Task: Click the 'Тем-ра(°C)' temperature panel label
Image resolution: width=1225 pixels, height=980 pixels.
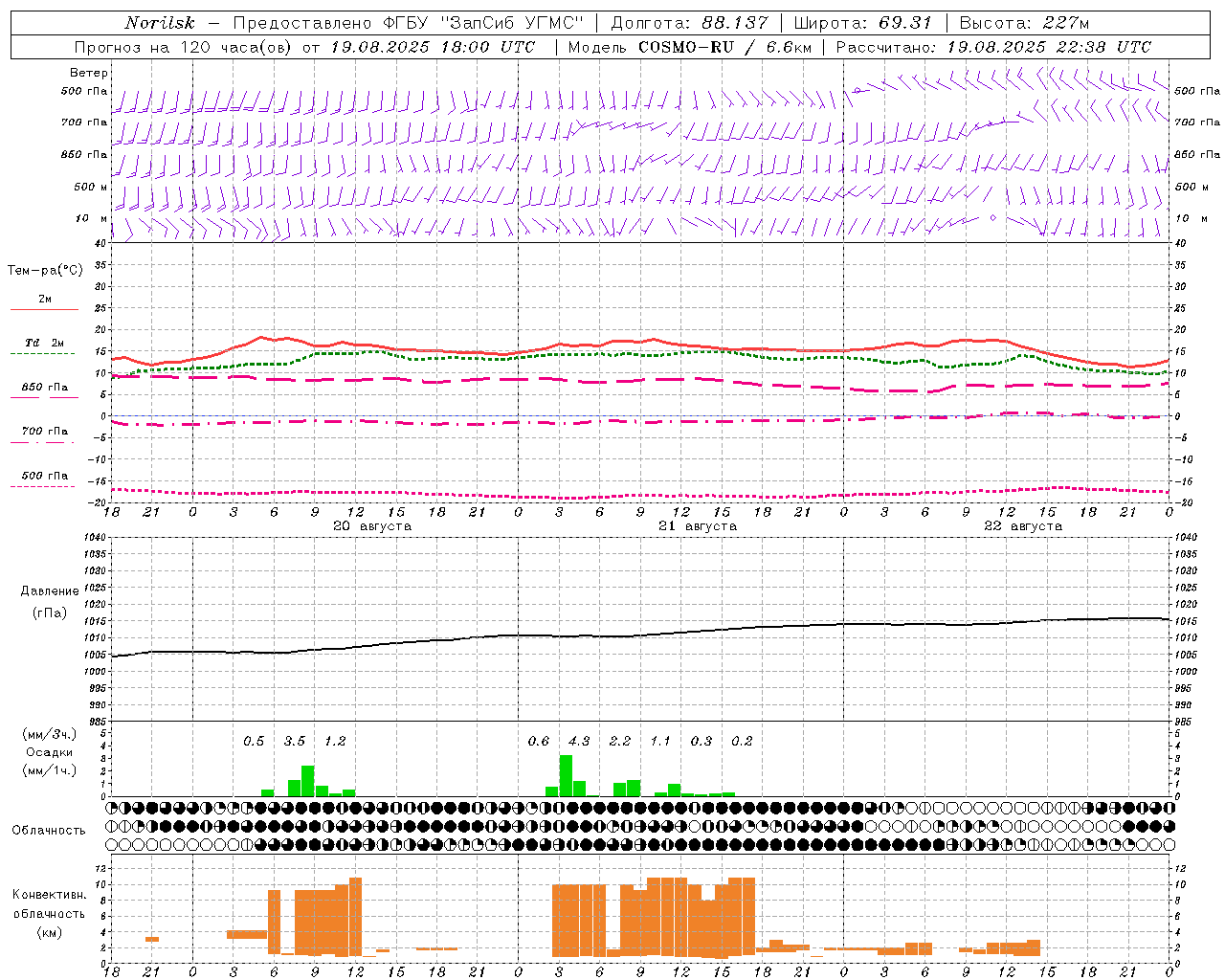Action: [45, 271]
